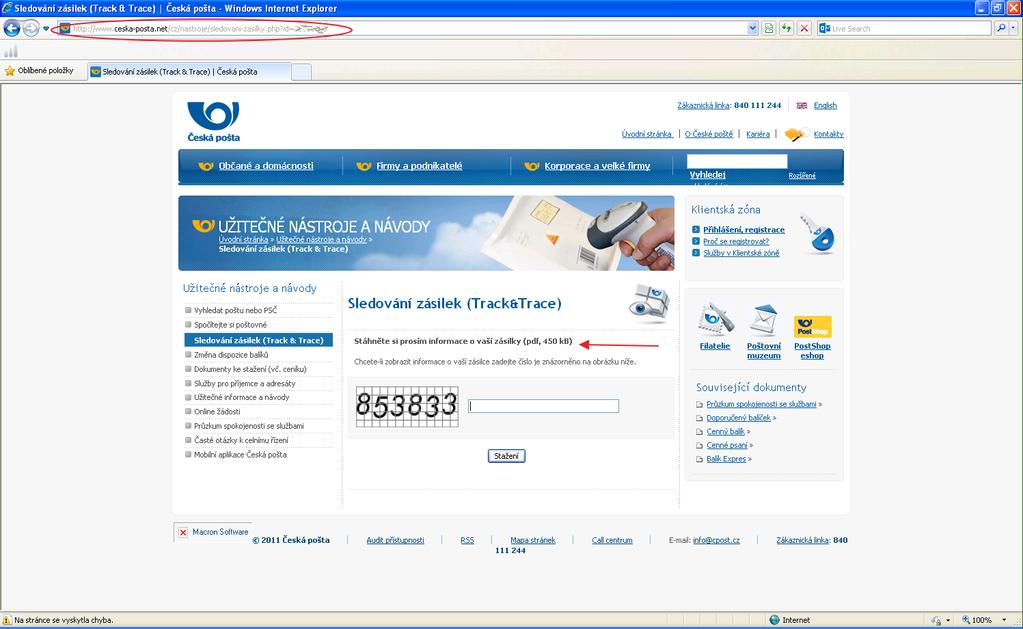Click the compatibility view icon

pyautogui.click(x=770, y=29)
